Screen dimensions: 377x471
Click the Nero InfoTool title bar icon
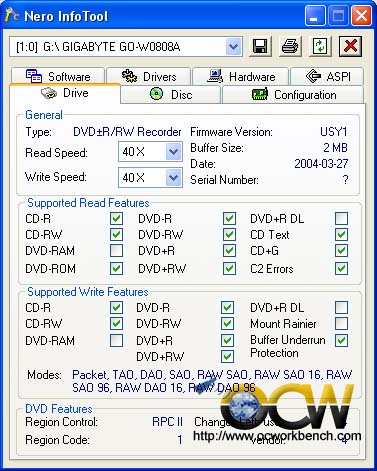12,15
